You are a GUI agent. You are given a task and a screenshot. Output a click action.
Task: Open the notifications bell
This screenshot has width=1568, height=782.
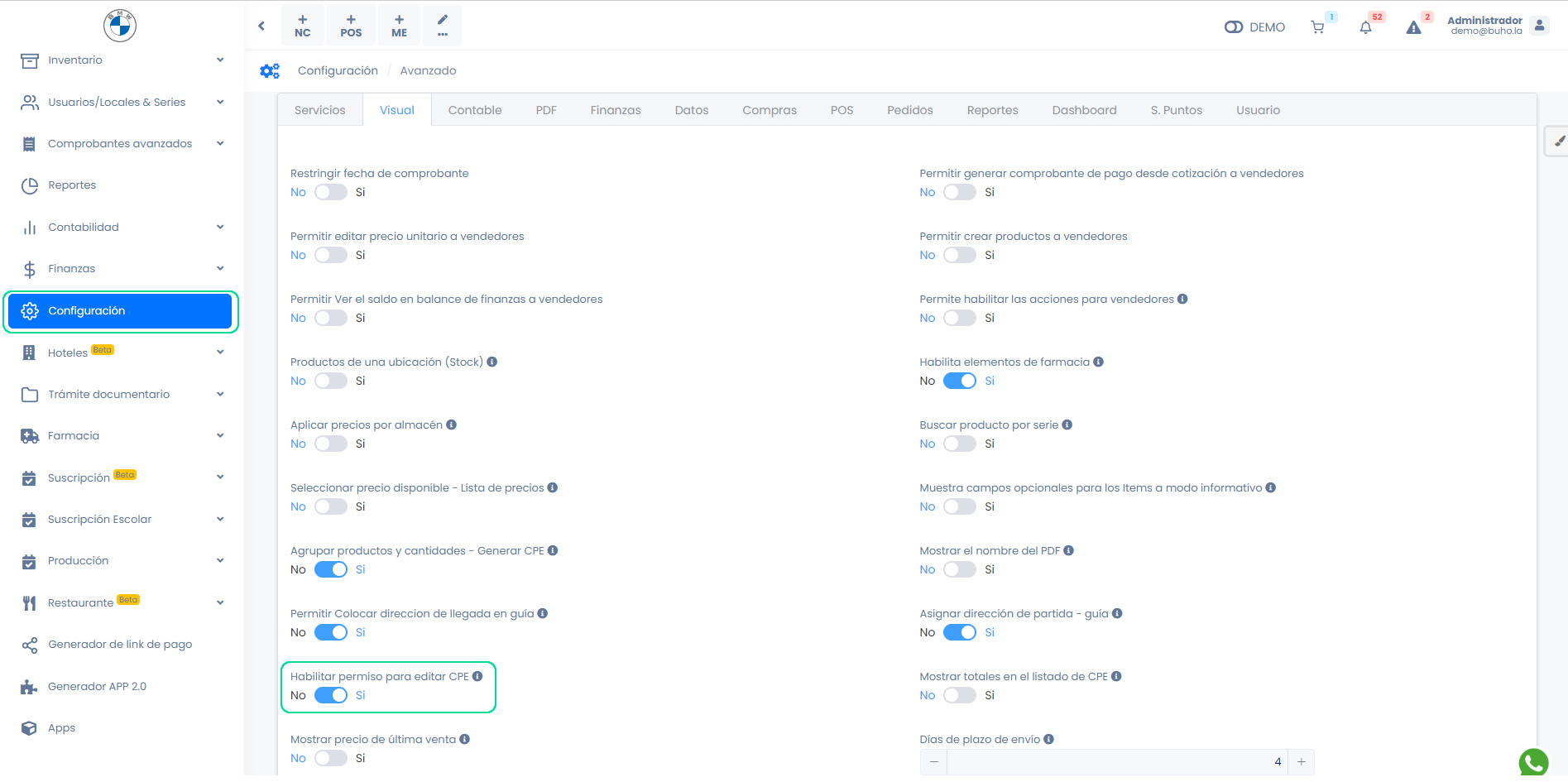click(x=1365, y=27)
